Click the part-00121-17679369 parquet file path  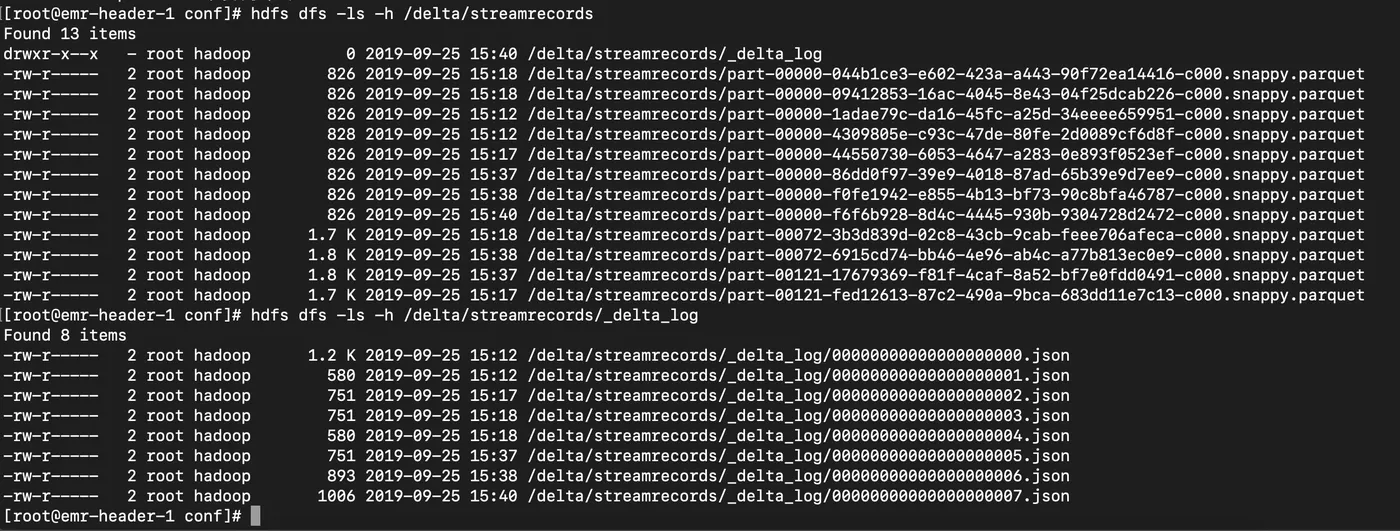946,275
